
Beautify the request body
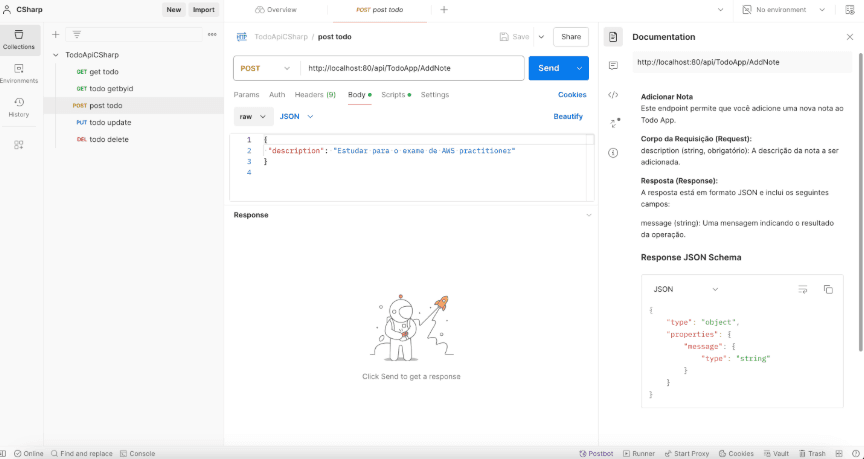pos(568,117)
